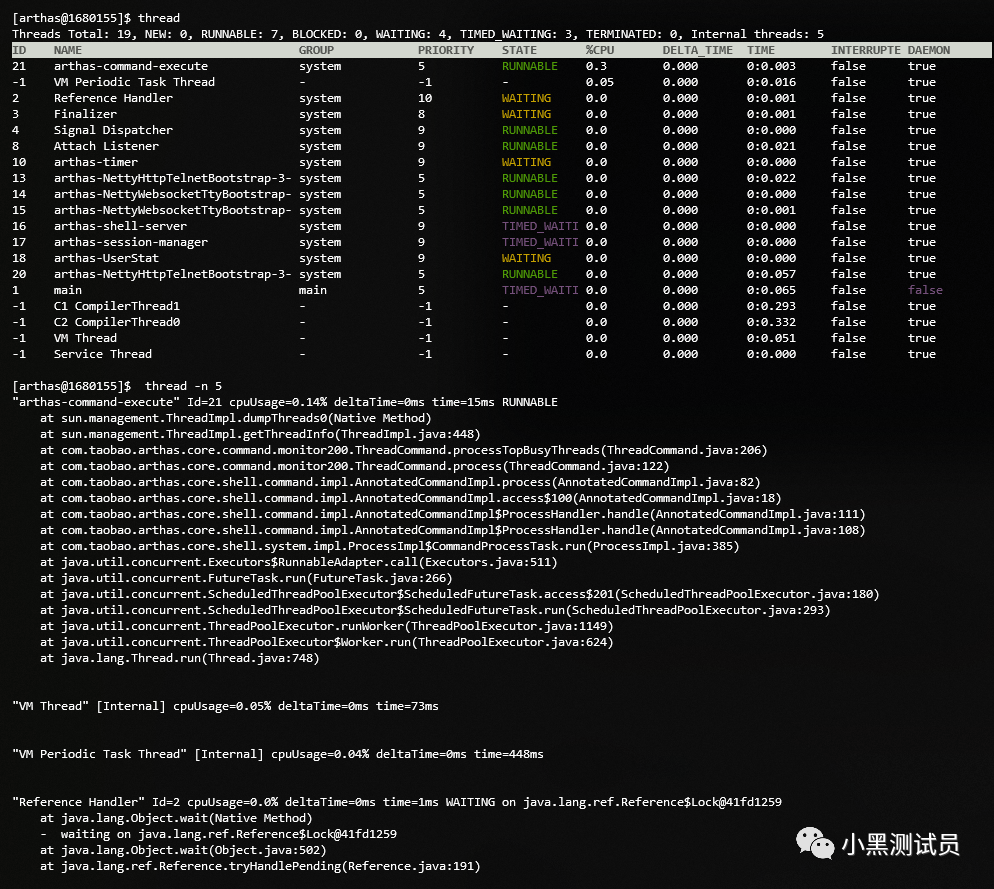
Task: Click the STATE column header
Action: pyautogui.click(x=519, y=50)
